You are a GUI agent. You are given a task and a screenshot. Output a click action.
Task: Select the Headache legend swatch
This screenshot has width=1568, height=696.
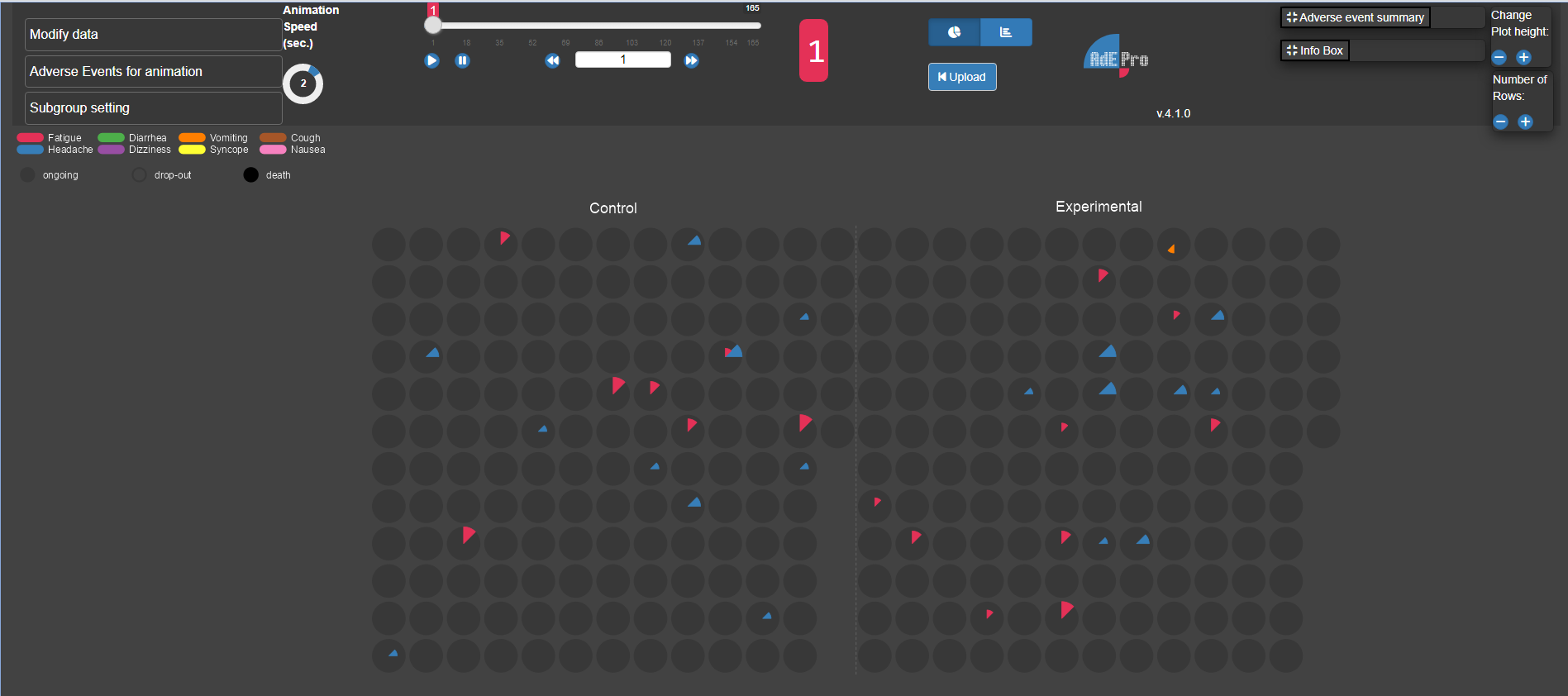click(30, 150)
